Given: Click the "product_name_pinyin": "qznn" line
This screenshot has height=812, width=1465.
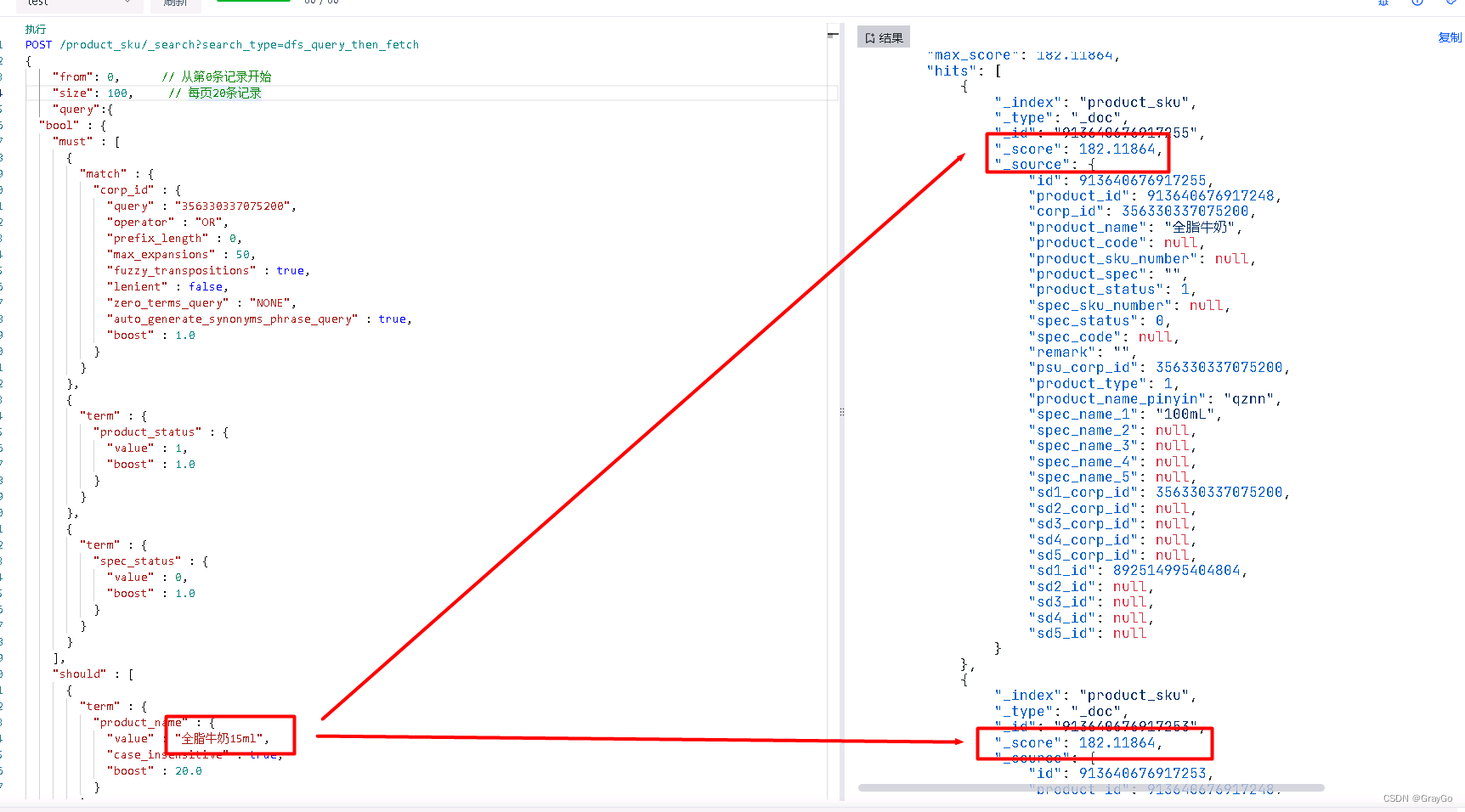Looking at the screenshot, I should 1155,398.
